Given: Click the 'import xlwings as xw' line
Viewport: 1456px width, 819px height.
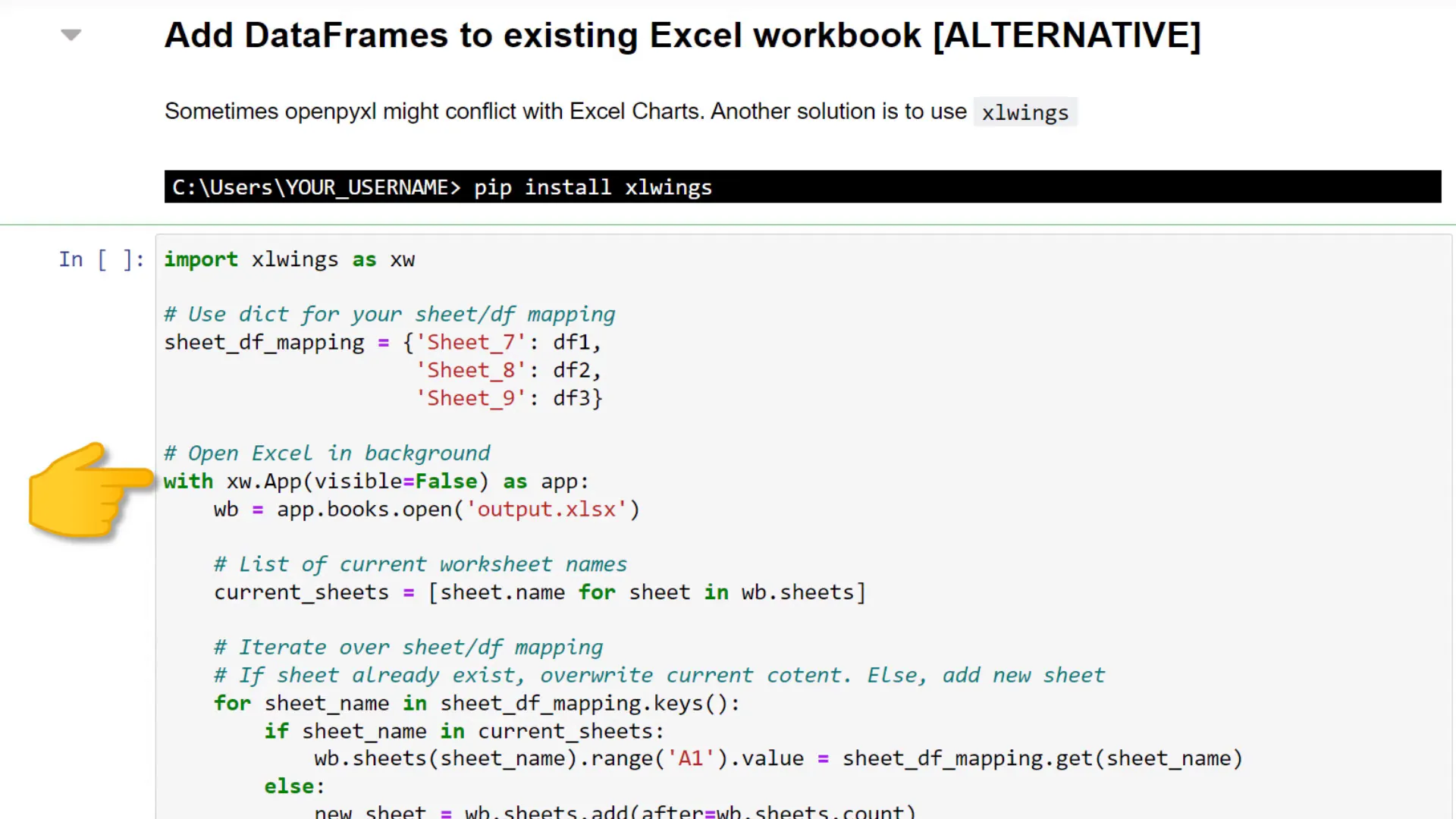Looking at the screenshot, I should [x=289, y=259].
